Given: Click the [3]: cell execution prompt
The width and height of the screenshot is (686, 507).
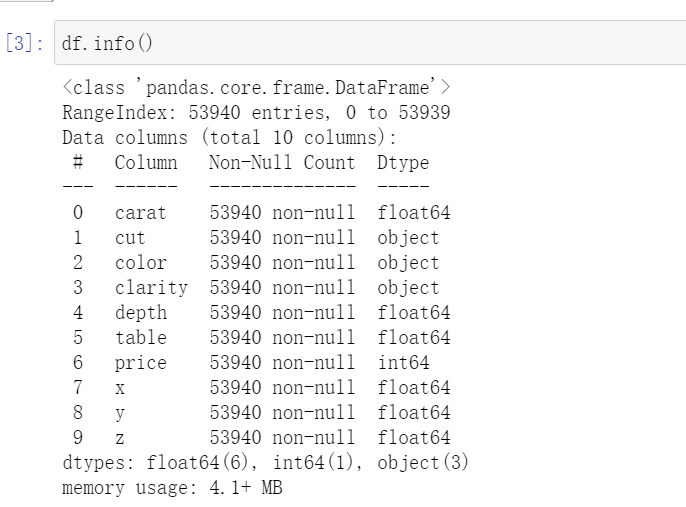Looking at the screenshot, I should click(x=22, y=44).
